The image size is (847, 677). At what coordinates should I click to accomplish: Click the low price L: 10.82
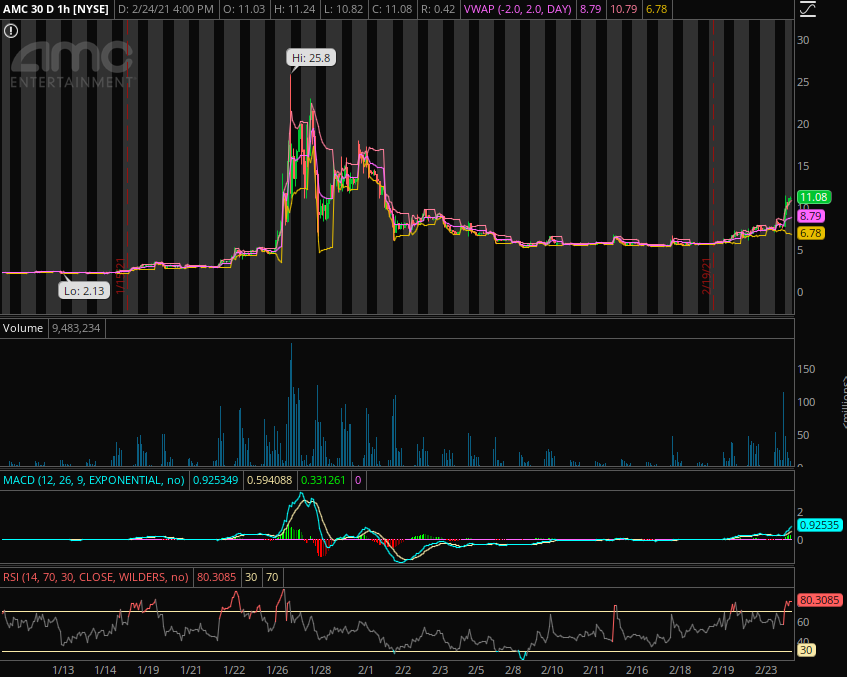click(x=344, y=9)
